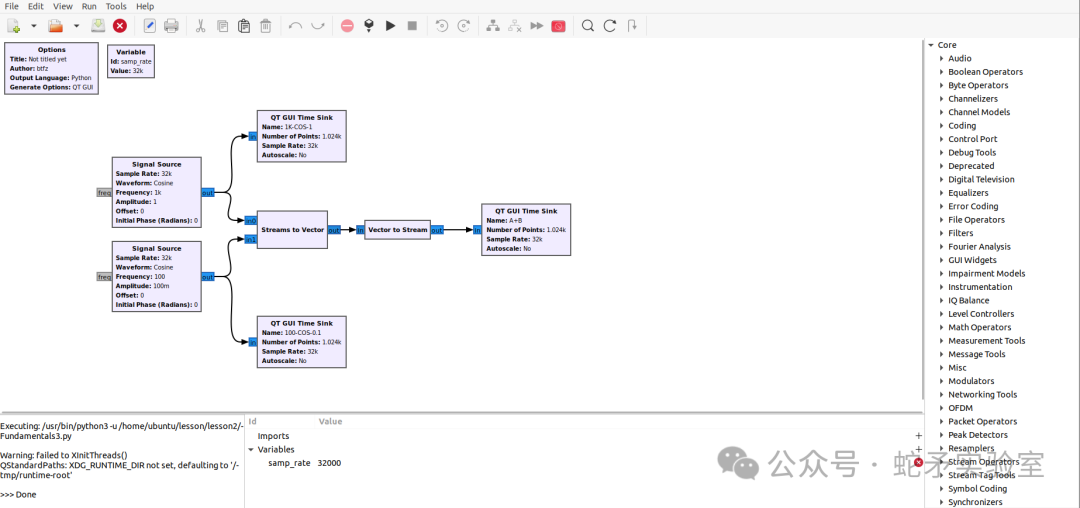Open the Edit menu
This screenshot has width=1080, height=508.
[x=36, y=6]
